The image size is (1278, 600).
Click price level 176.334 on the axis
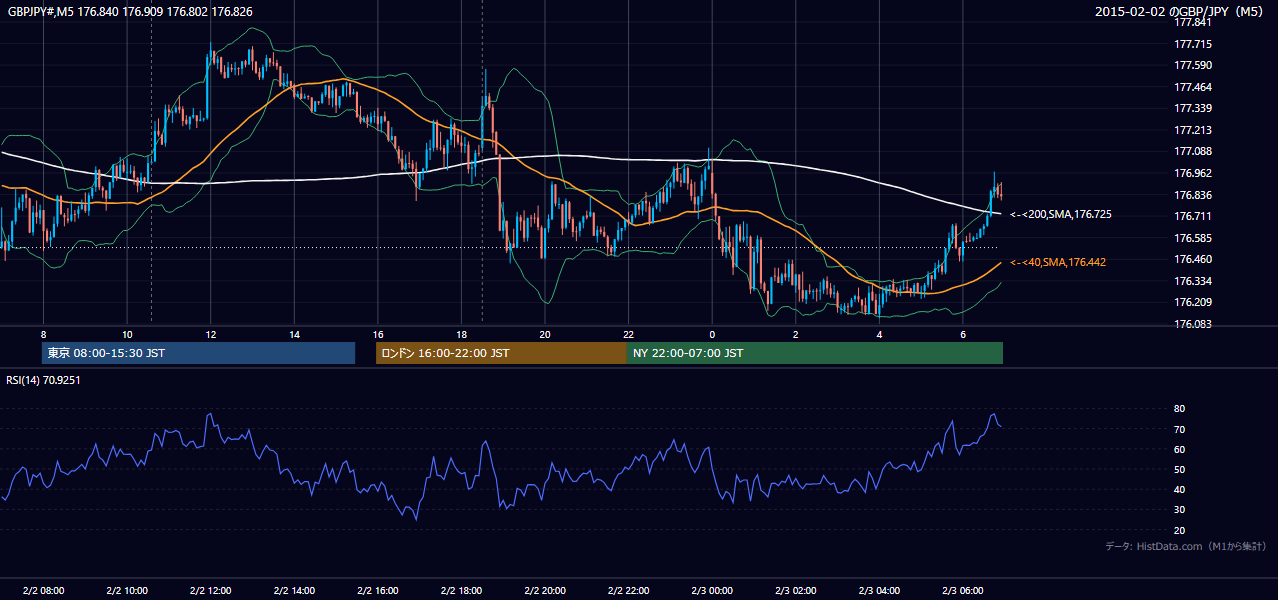point(1192,281)
